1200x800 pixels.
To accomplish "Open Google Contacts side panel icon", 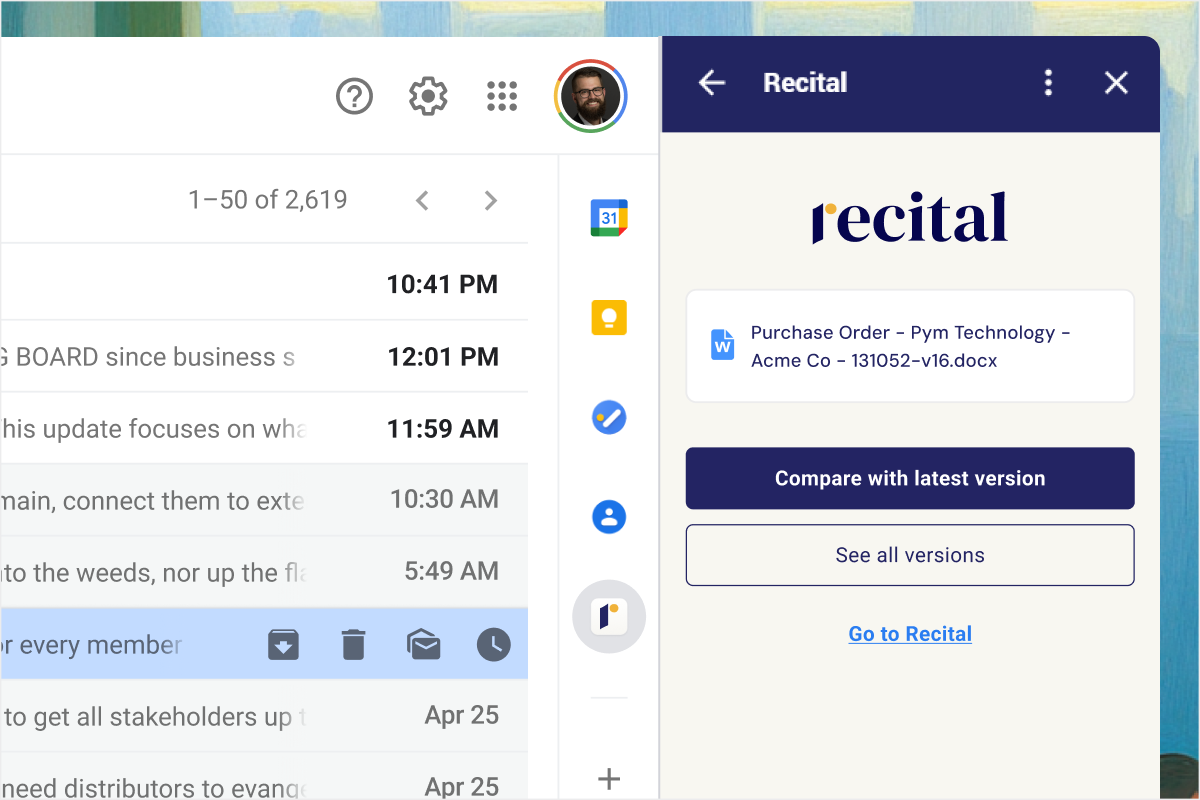I will pyautogui.click(x=609, y=517).
